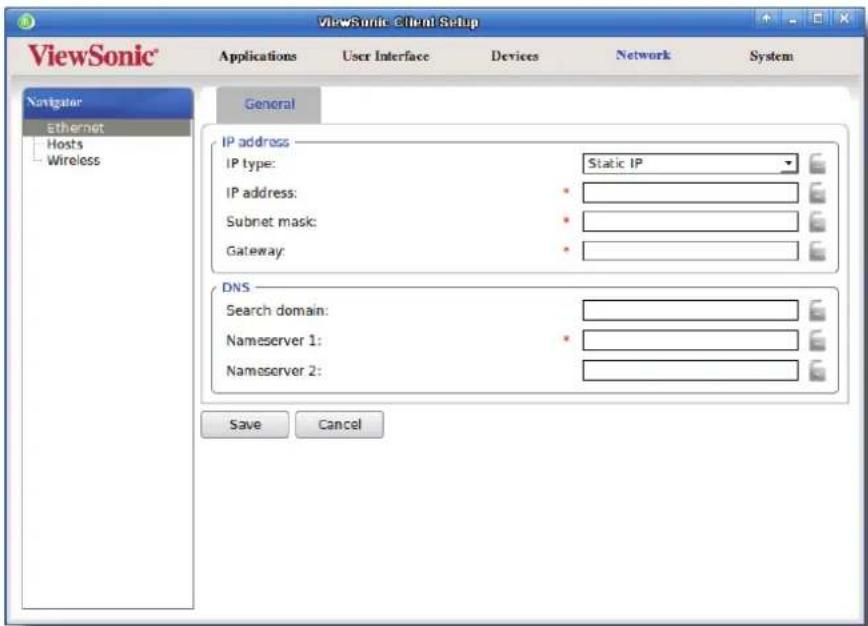Click the Save button
This screenshot has width=868, height=626.
[x=245, y=425]
